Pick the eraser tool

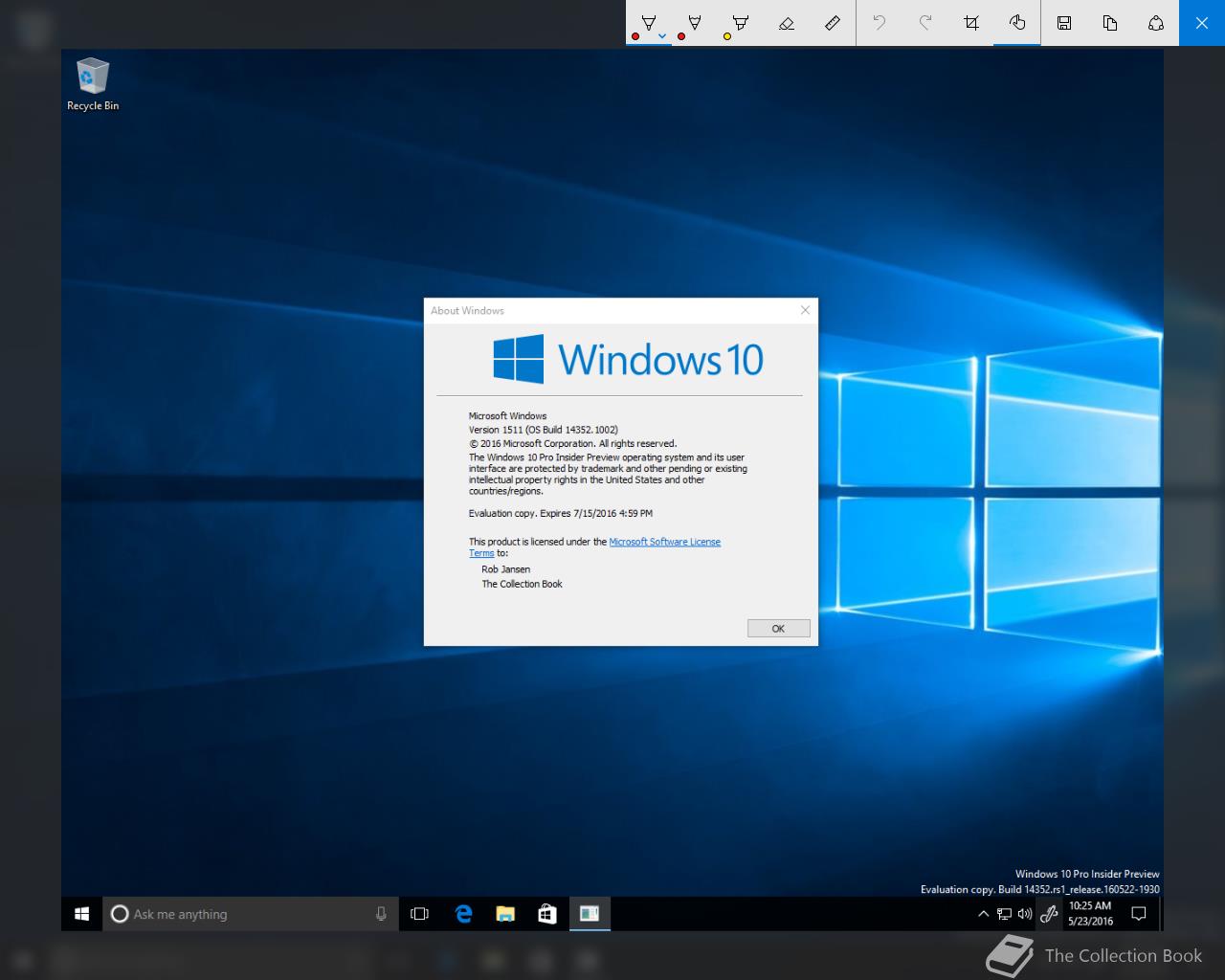(787, 23)
